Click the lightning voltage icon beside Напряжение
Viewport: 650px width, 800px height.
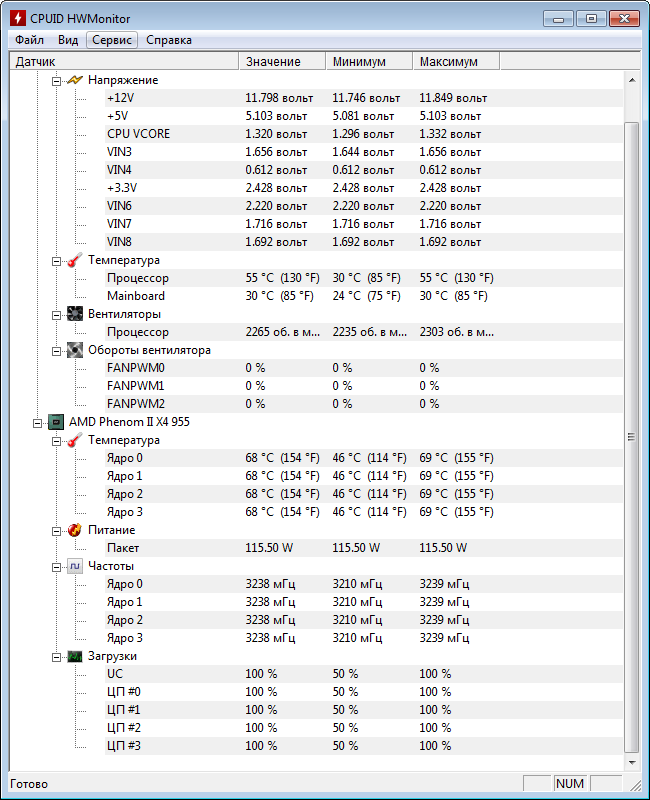click(74, 80)
